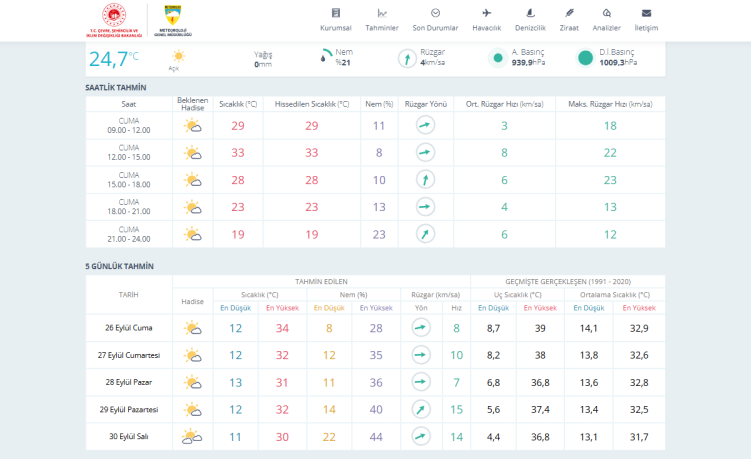The image size is (751, 459).
Task: Click the 29 Eylül Pazartesi date cell
Action: point(129,410)
